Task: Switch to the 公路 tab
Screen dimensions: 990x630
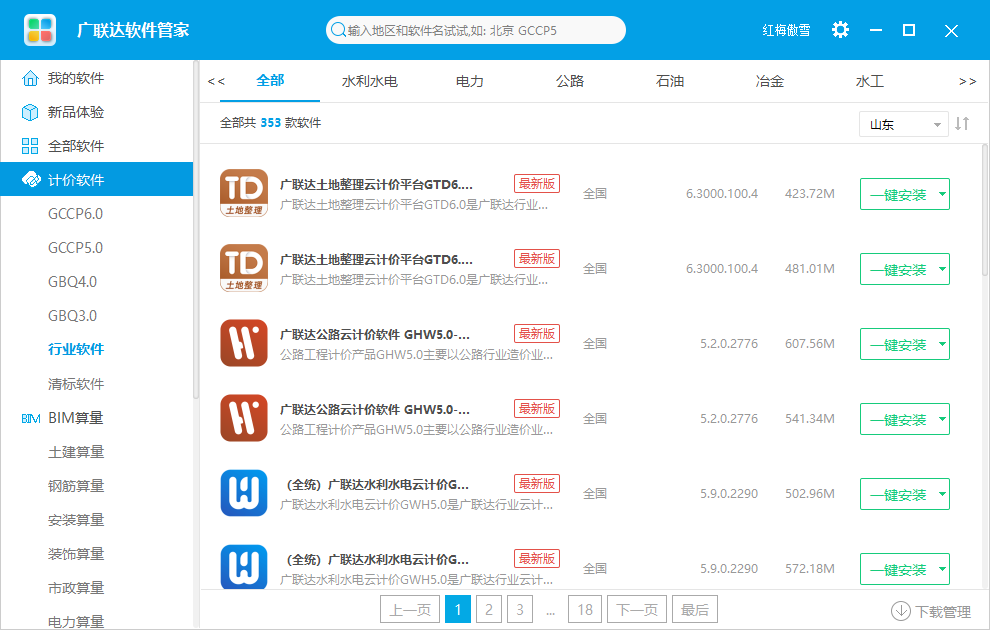Action: [x=570, y=81]
